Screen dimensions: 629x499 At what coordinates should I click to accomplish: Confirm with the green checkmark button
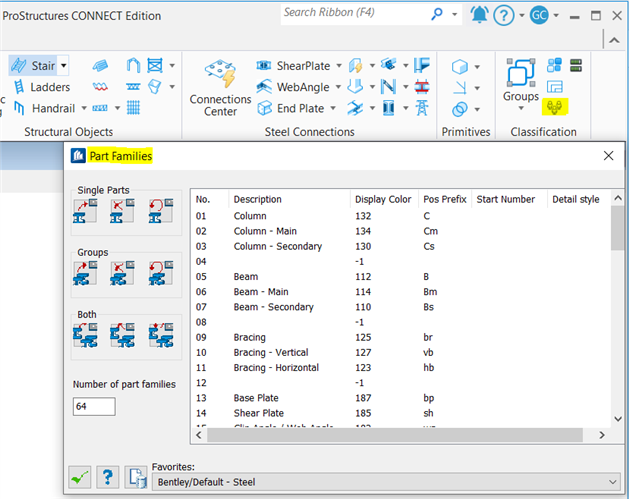click(79, 477)
